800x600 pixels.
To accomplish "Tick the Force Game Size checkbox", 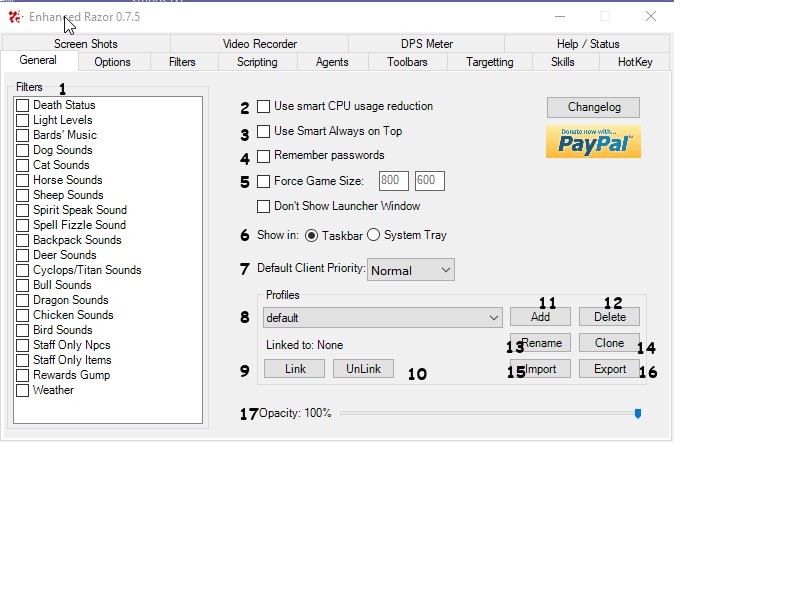I will click(x=264, y=181).
